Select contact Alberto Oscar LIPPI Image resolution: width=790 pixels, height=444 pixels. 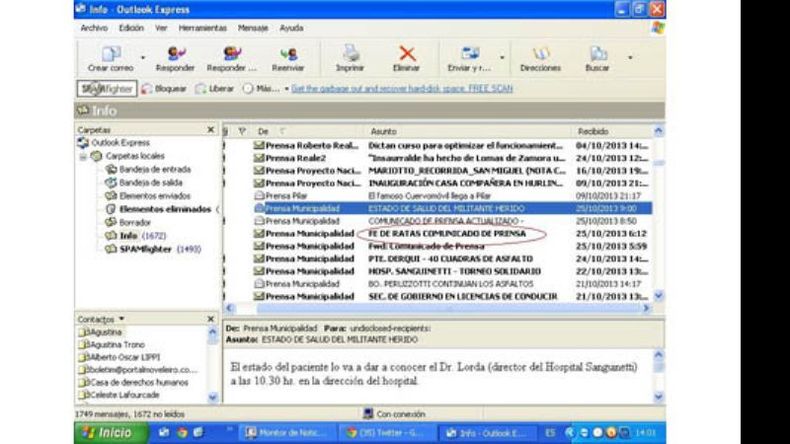(119, 357)
